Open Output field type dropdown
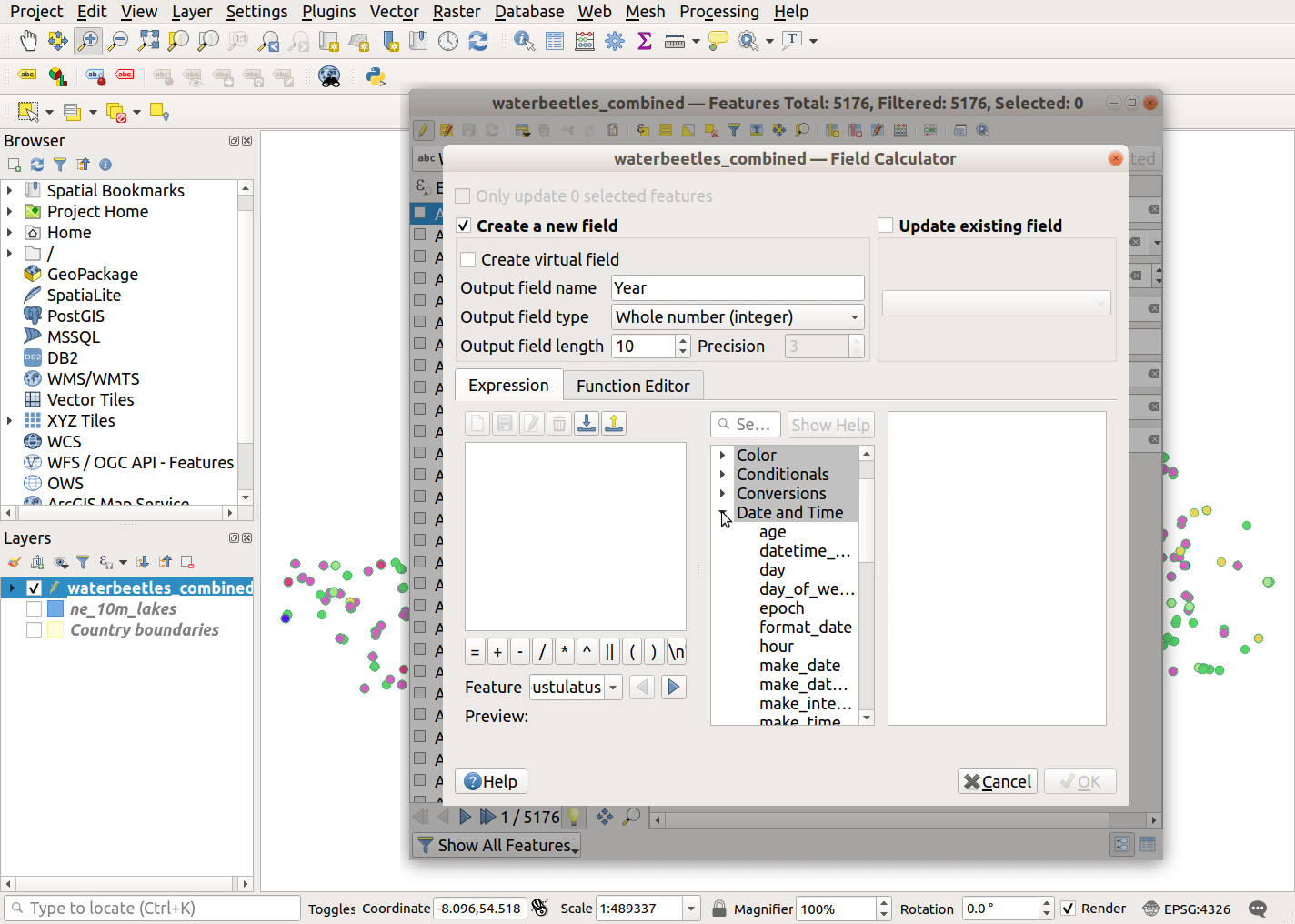This screenshot has height=924, width=1295. click(738, 316)
